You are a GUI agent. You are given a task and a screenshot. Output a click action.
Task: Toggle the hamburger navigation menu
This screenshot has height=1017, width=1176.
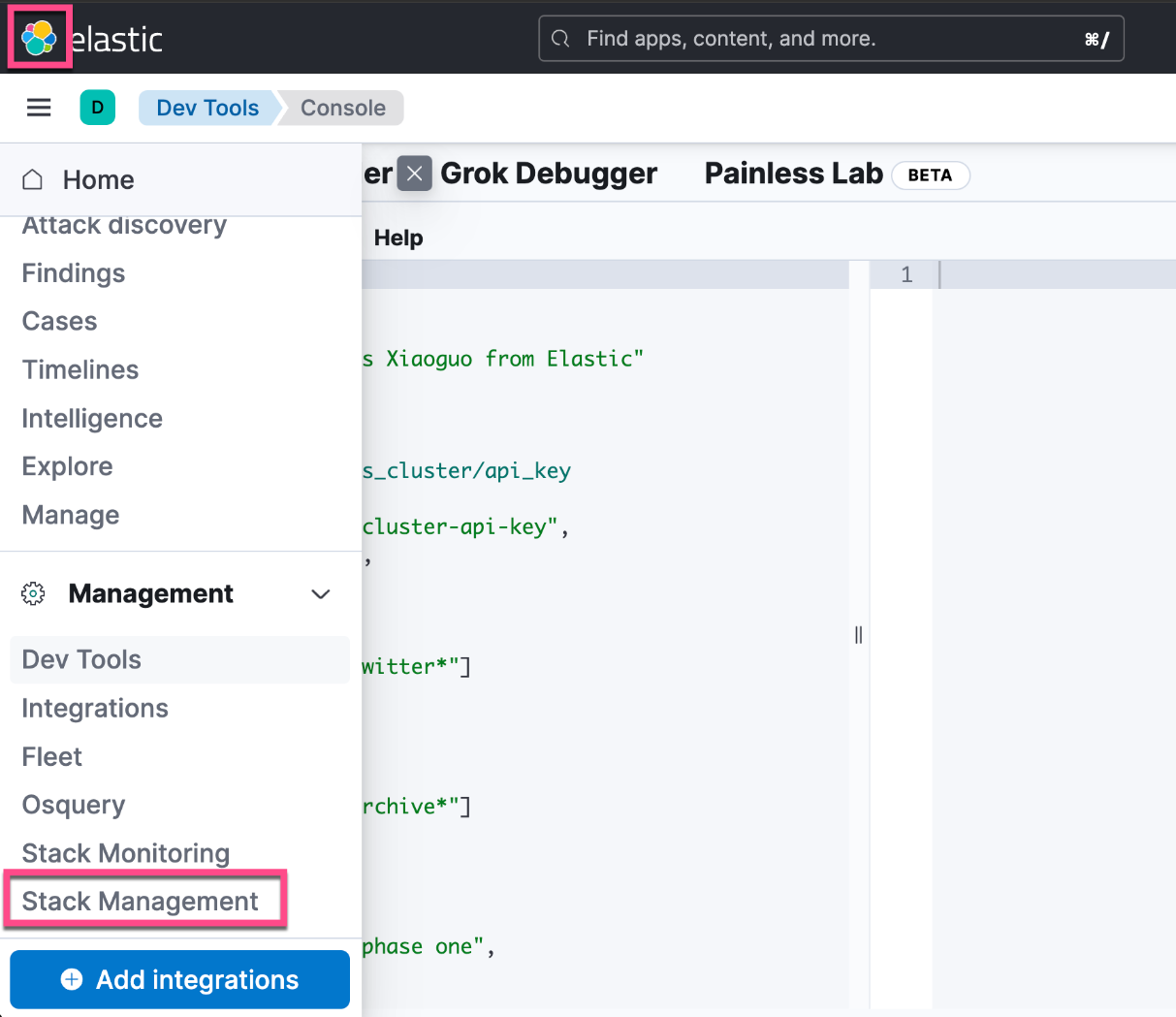click(39, 108)
